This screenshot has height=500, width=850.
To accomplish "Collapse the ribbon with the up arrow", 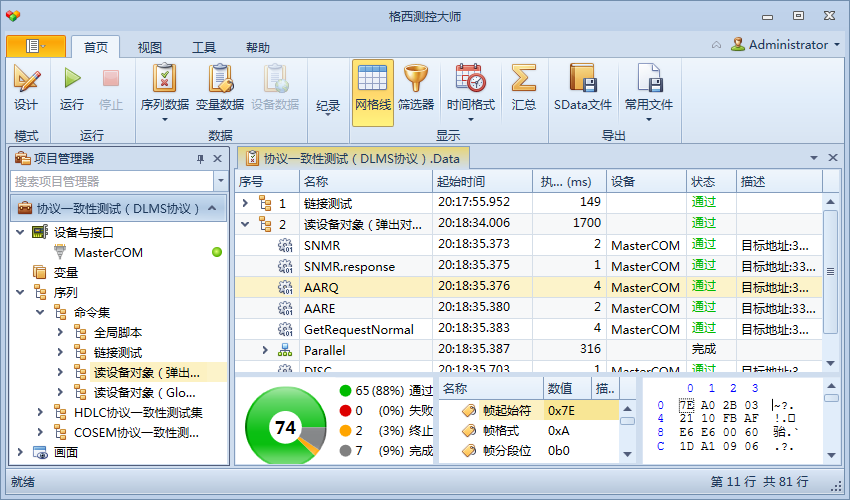I will pyautogui.click(x=716, y=45).
